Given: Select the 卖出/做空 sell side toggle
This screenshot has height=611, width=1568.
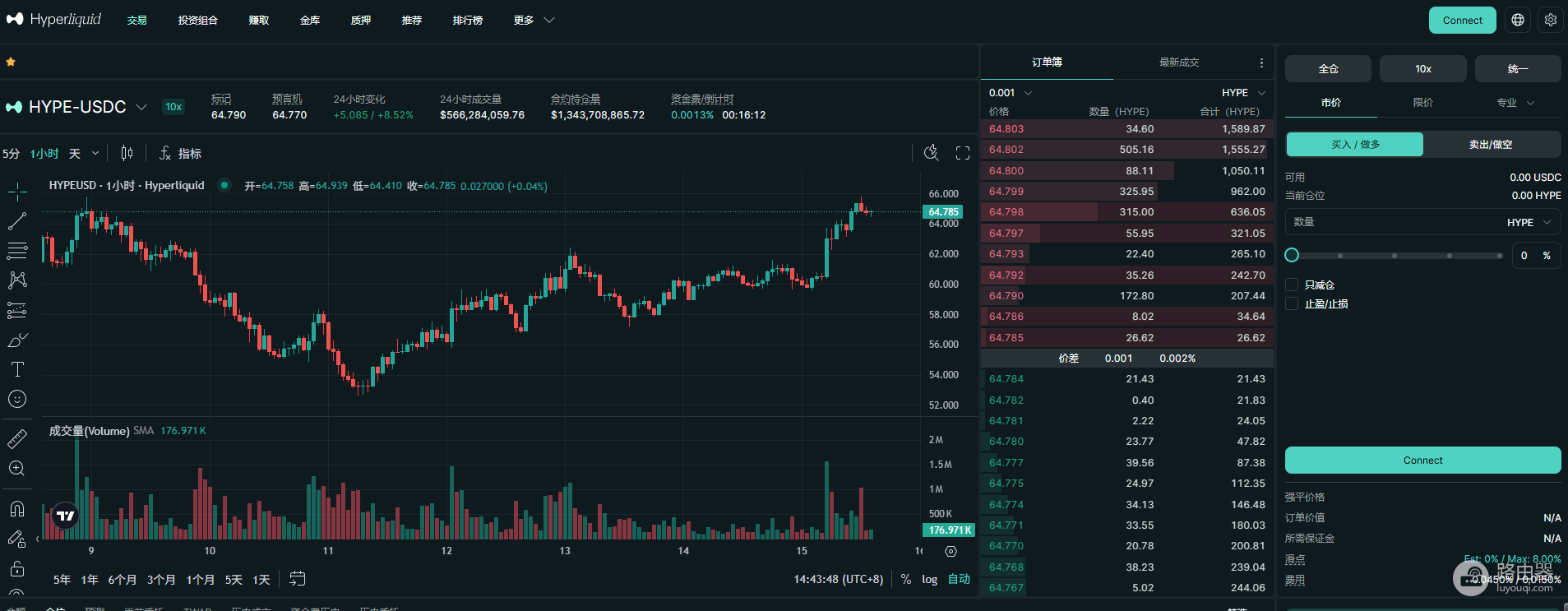Looking at the screenshot, I should 1491,144.
